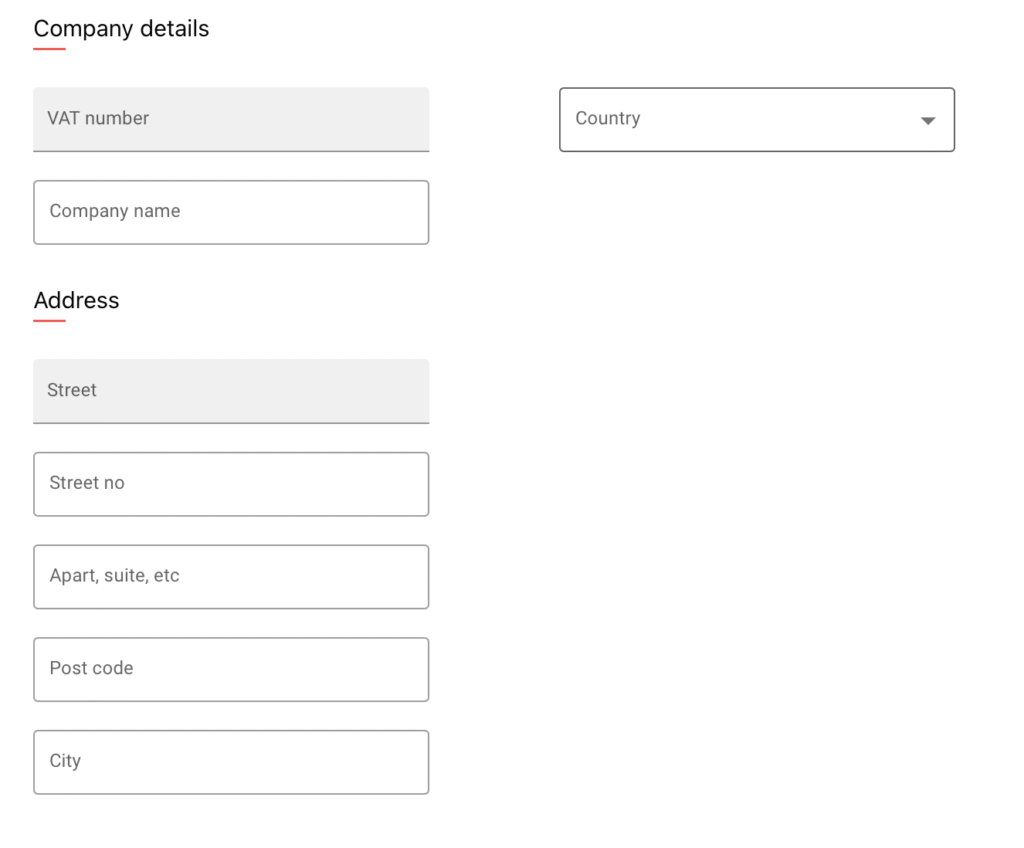Click the Company details heading

pos(121,28)
